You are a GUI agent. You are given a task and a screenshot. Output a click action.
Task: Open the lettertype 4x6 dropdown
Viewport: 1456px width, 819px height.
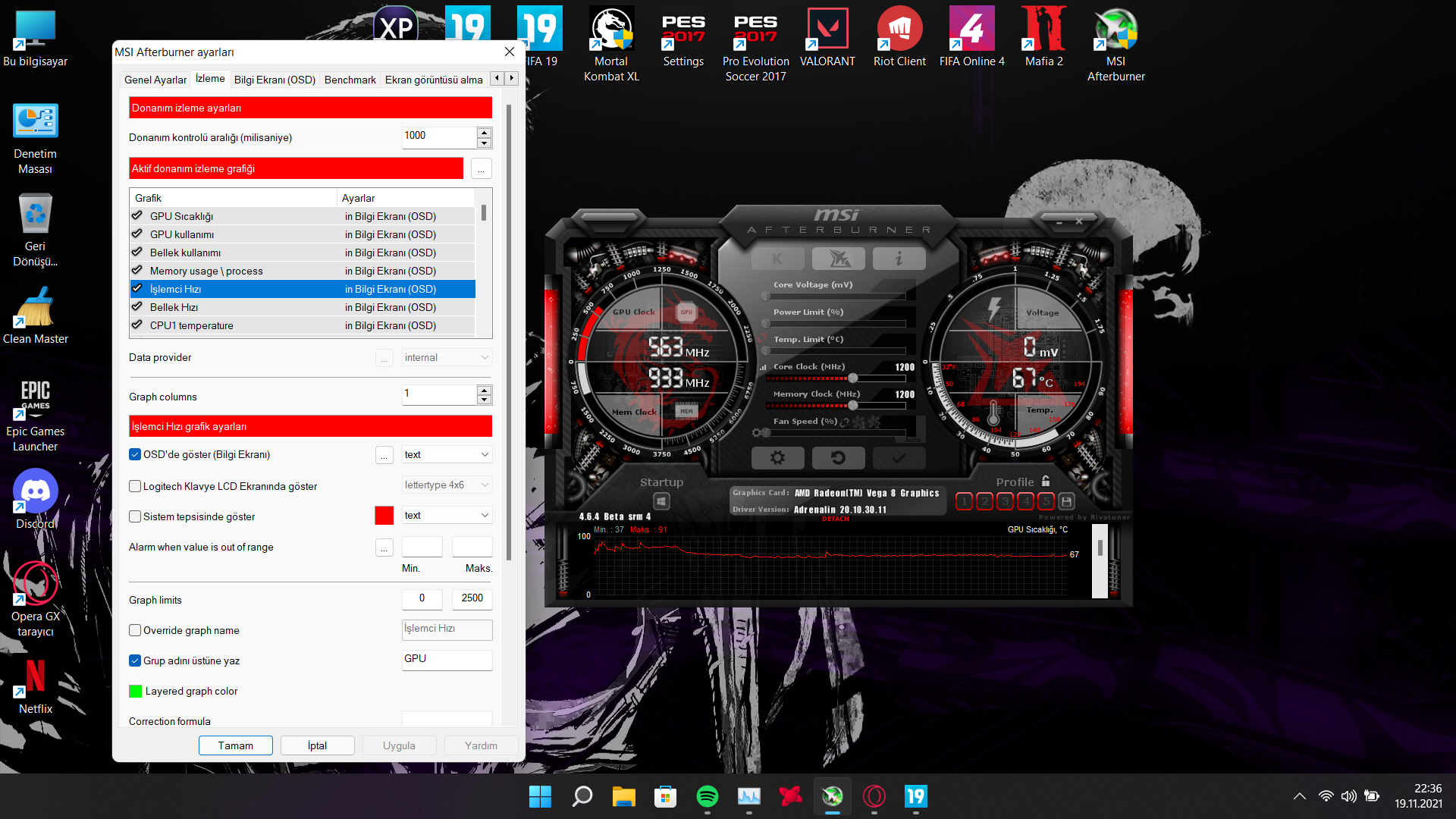447,485
